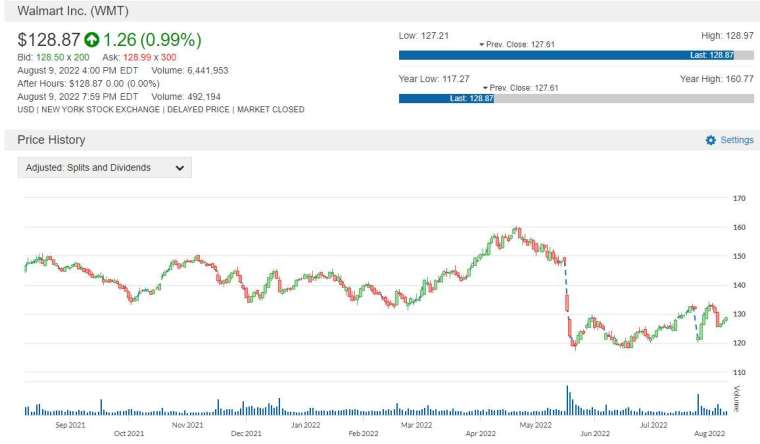Open the Adjusted: Splits and Dividends dropdown
This screenshot has height=444, width=760.
pos(105,168)
